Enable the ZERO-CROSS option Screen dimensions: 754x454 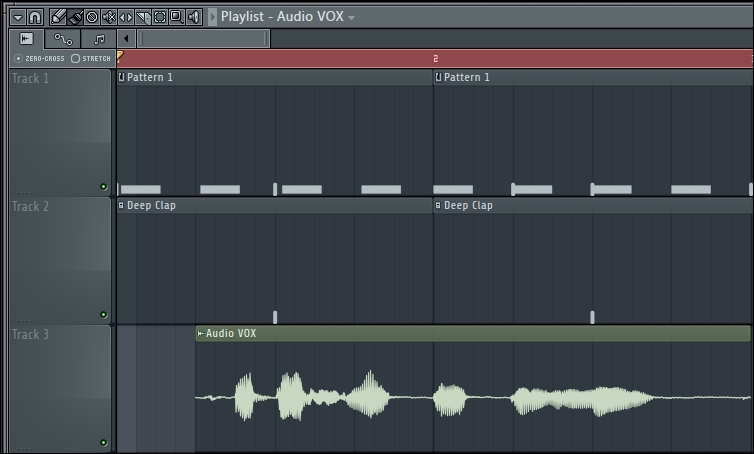[40, 59]
